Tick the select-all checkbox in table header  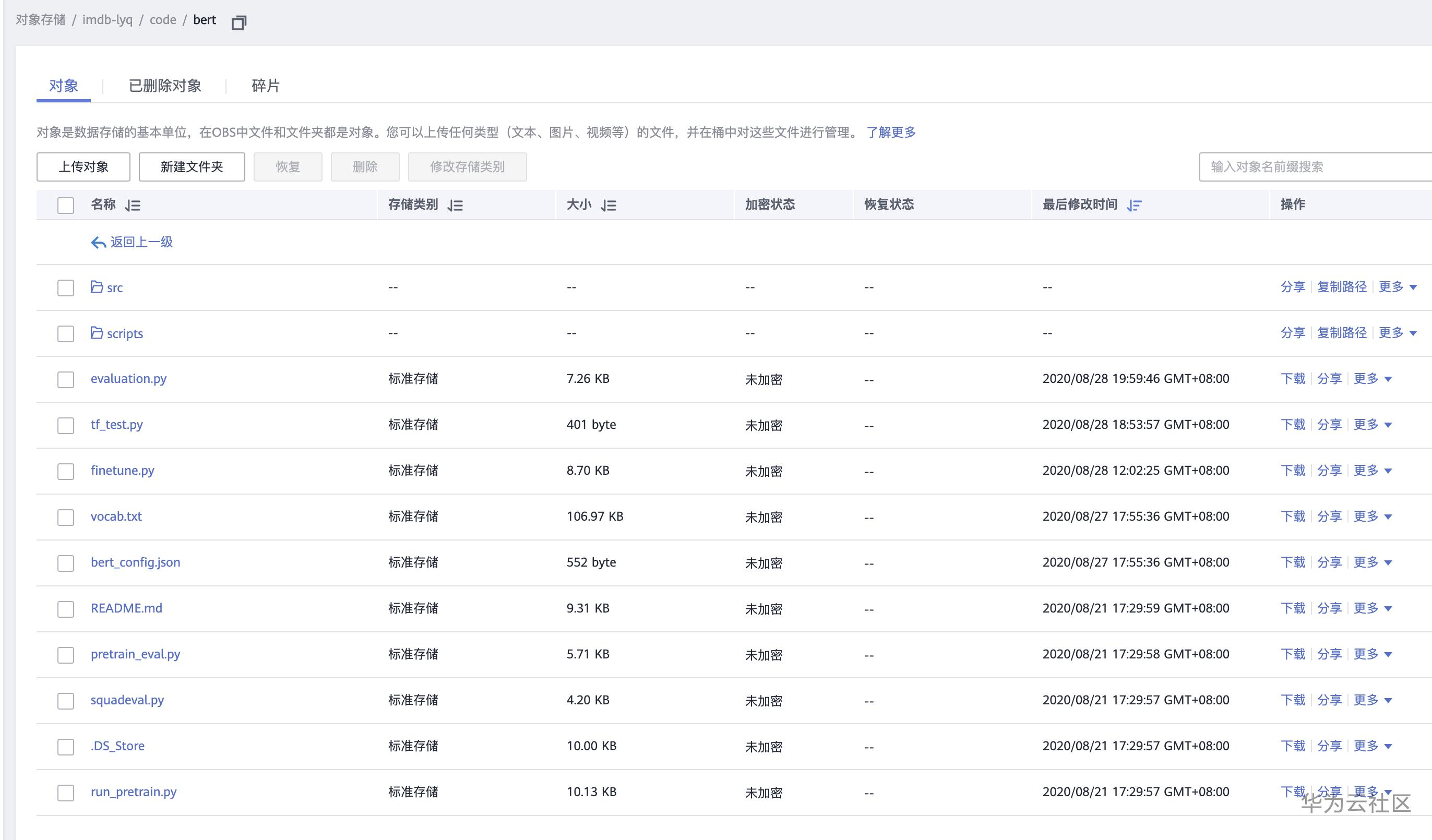point(66,205)
